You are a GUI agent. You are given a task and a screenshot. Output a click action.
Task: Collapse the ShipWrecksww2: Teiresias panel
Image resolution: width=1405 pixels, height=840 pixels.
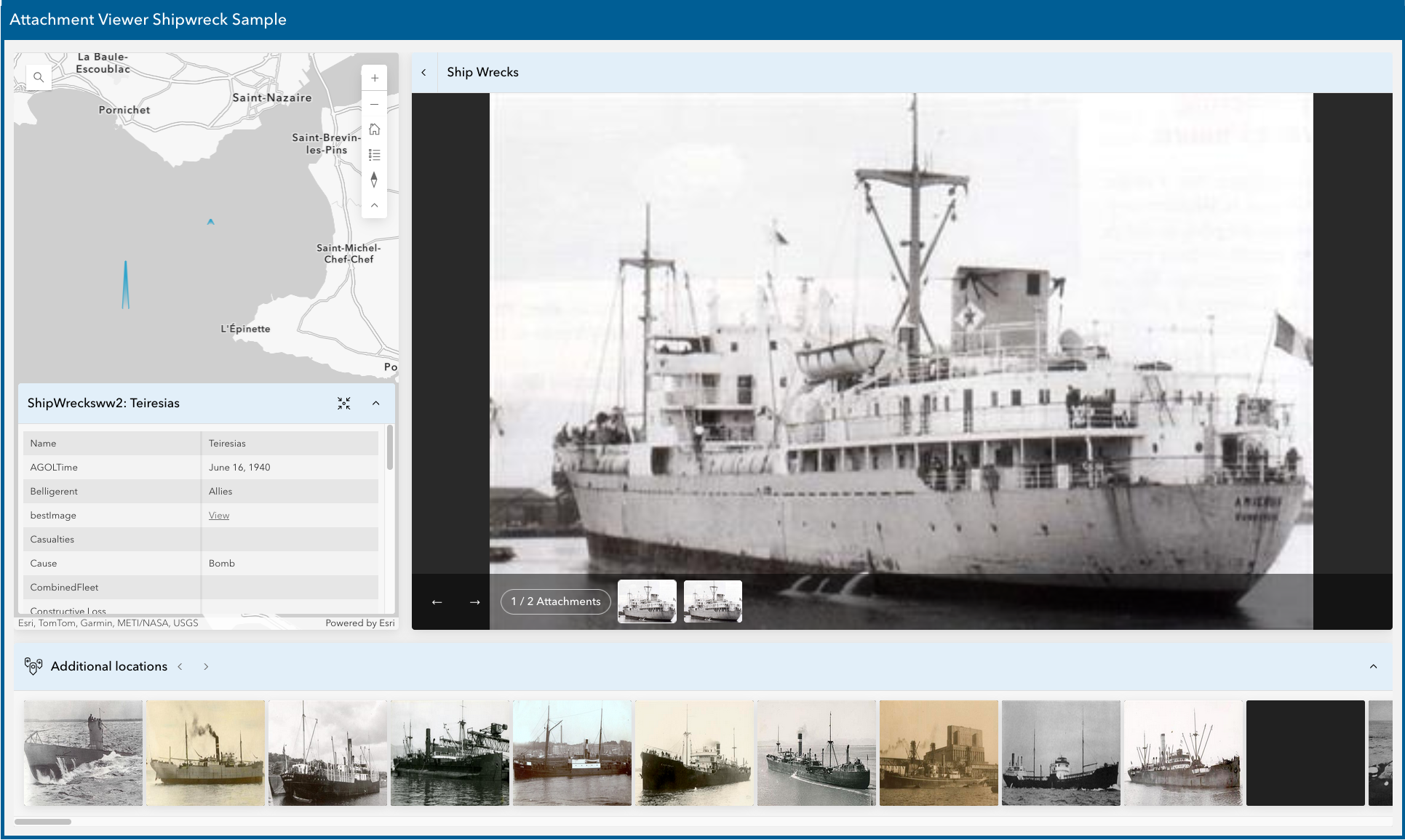pyautogui.click(x=376, y=404)
